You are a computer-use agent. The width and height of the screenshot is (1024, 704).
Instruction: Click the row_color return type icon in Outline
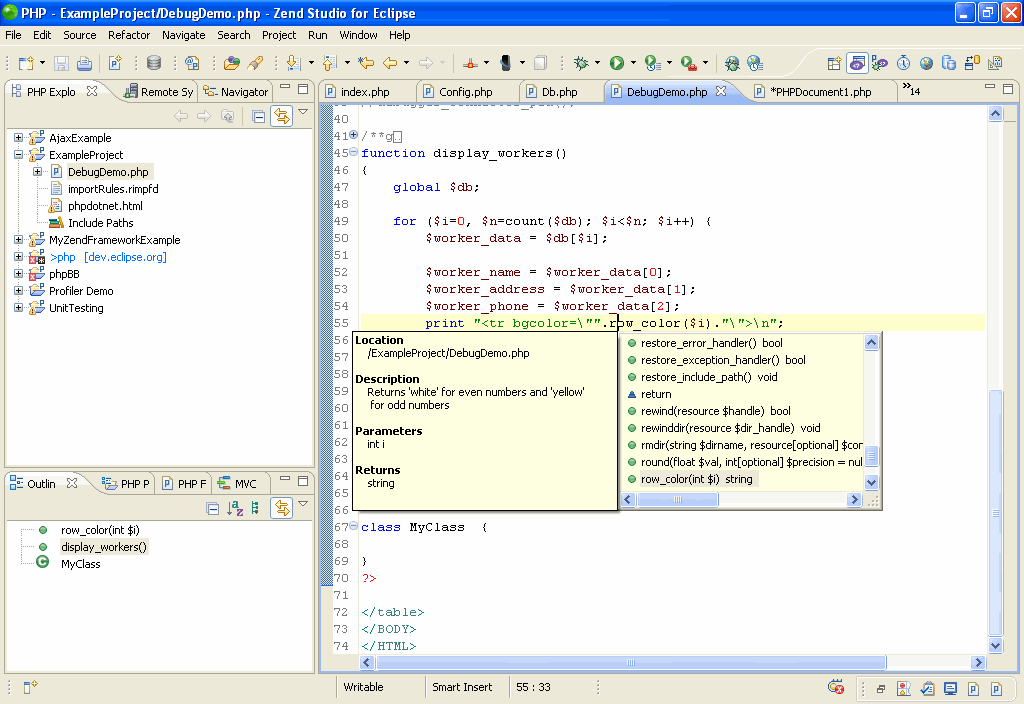point(43,530)
